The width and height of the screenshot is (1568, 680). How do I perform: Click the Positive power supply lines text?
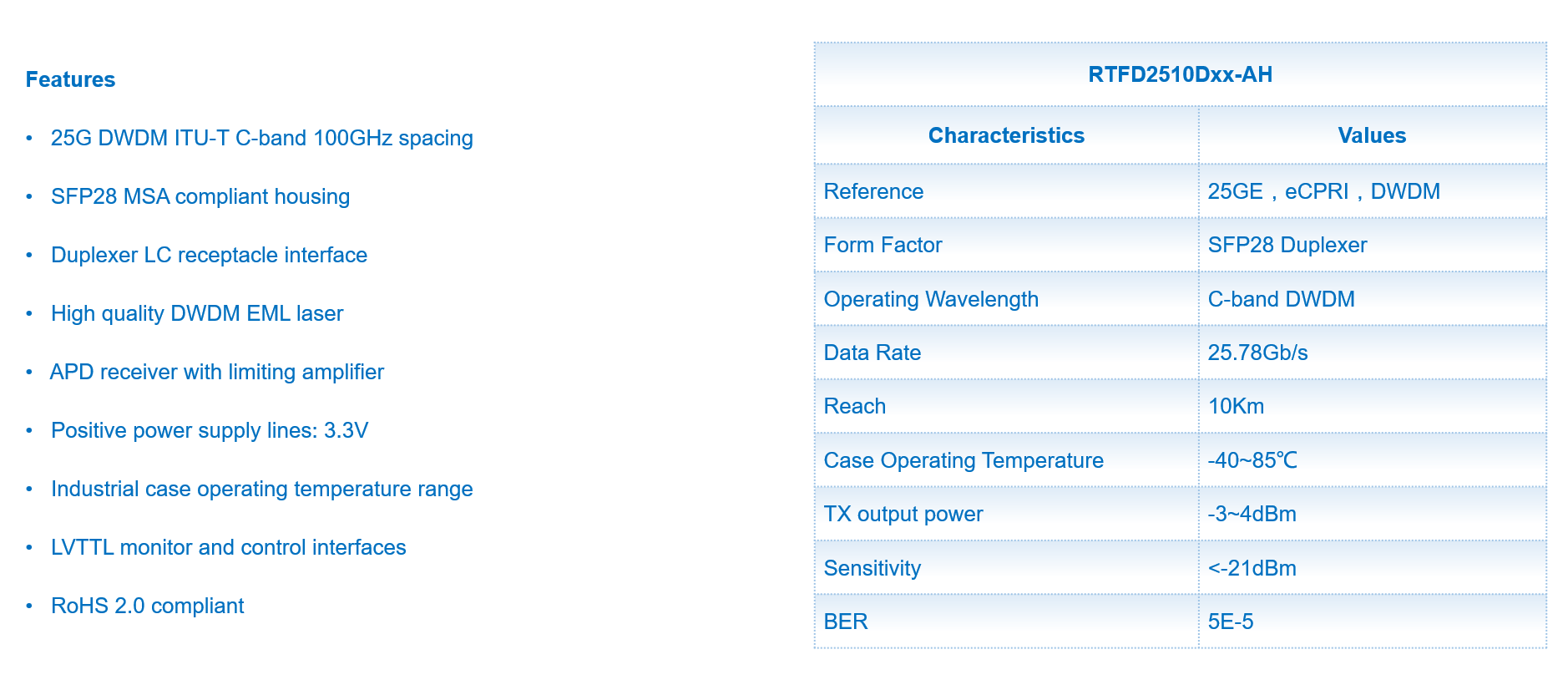coord(209,430)
